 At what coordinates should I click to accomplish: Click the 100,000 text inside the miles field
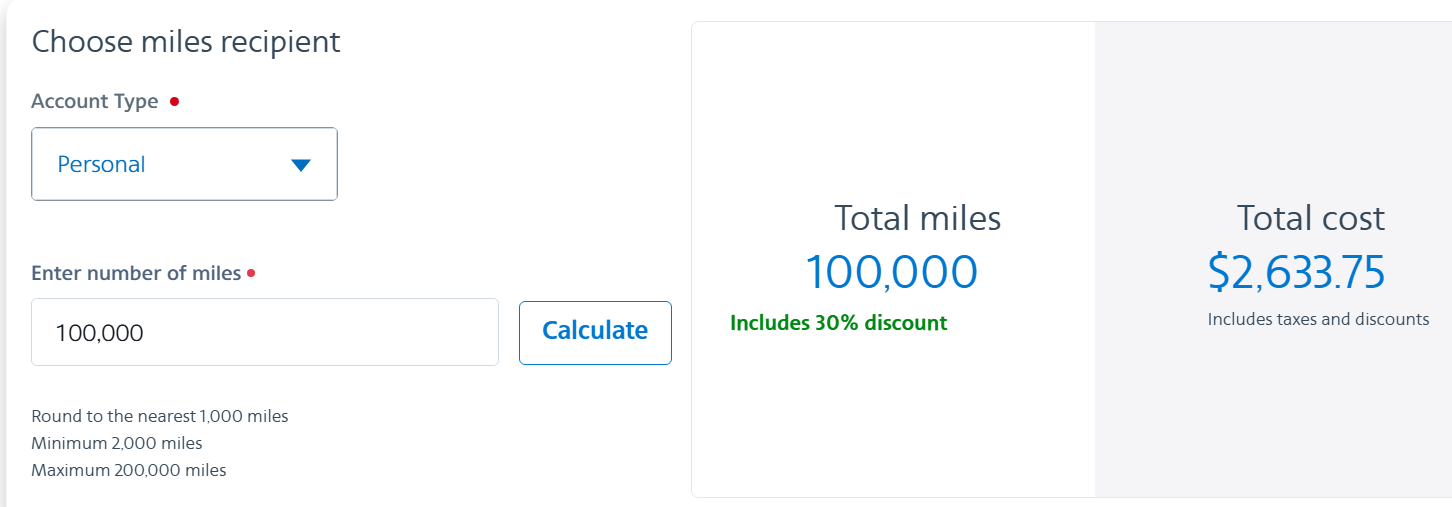click(x=100, y=333)
